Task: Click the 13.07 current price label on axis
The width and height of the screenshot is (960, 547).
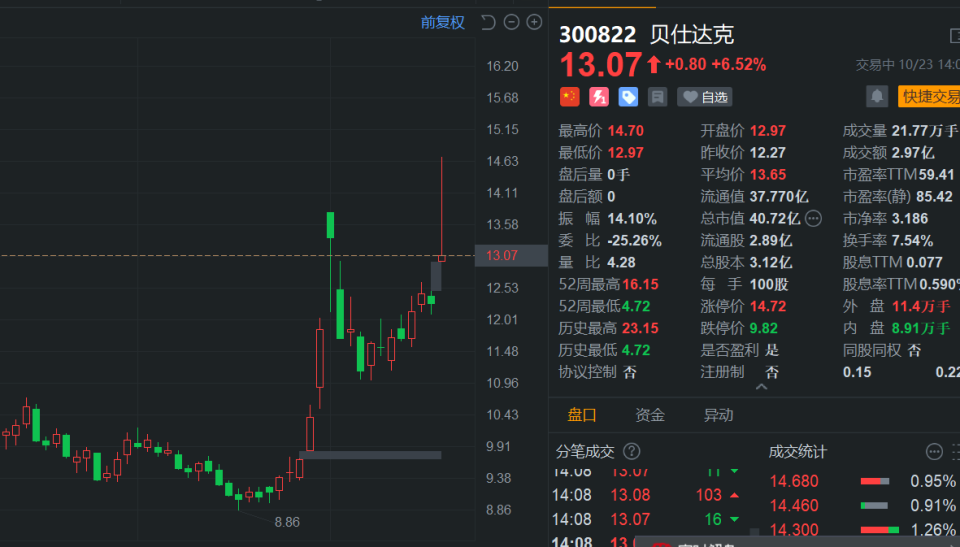Action: coord(510,255)
